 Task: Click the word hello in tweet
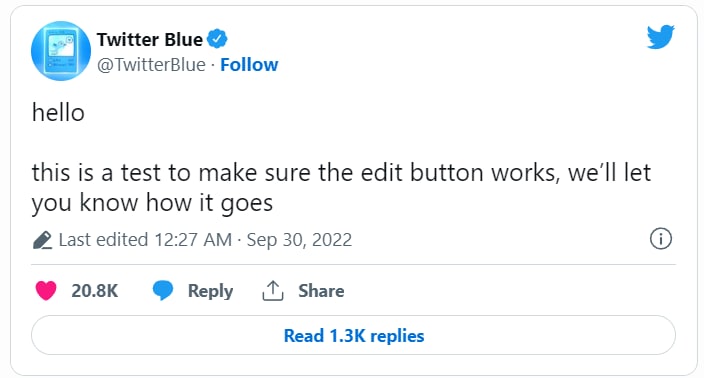(58, 112)
